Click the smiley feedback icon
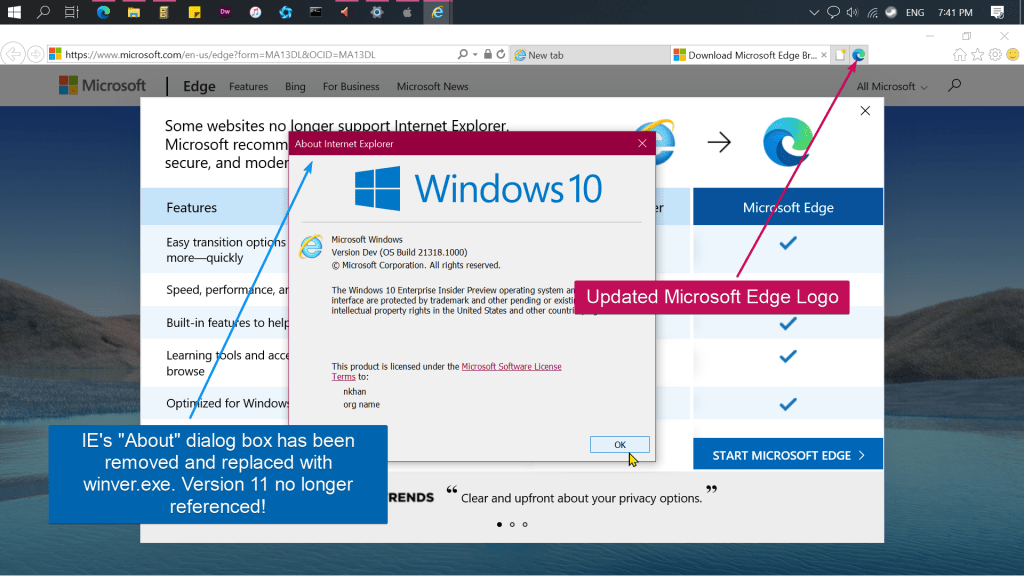This screenshot has height=576, width=1024. [1011, 55]
